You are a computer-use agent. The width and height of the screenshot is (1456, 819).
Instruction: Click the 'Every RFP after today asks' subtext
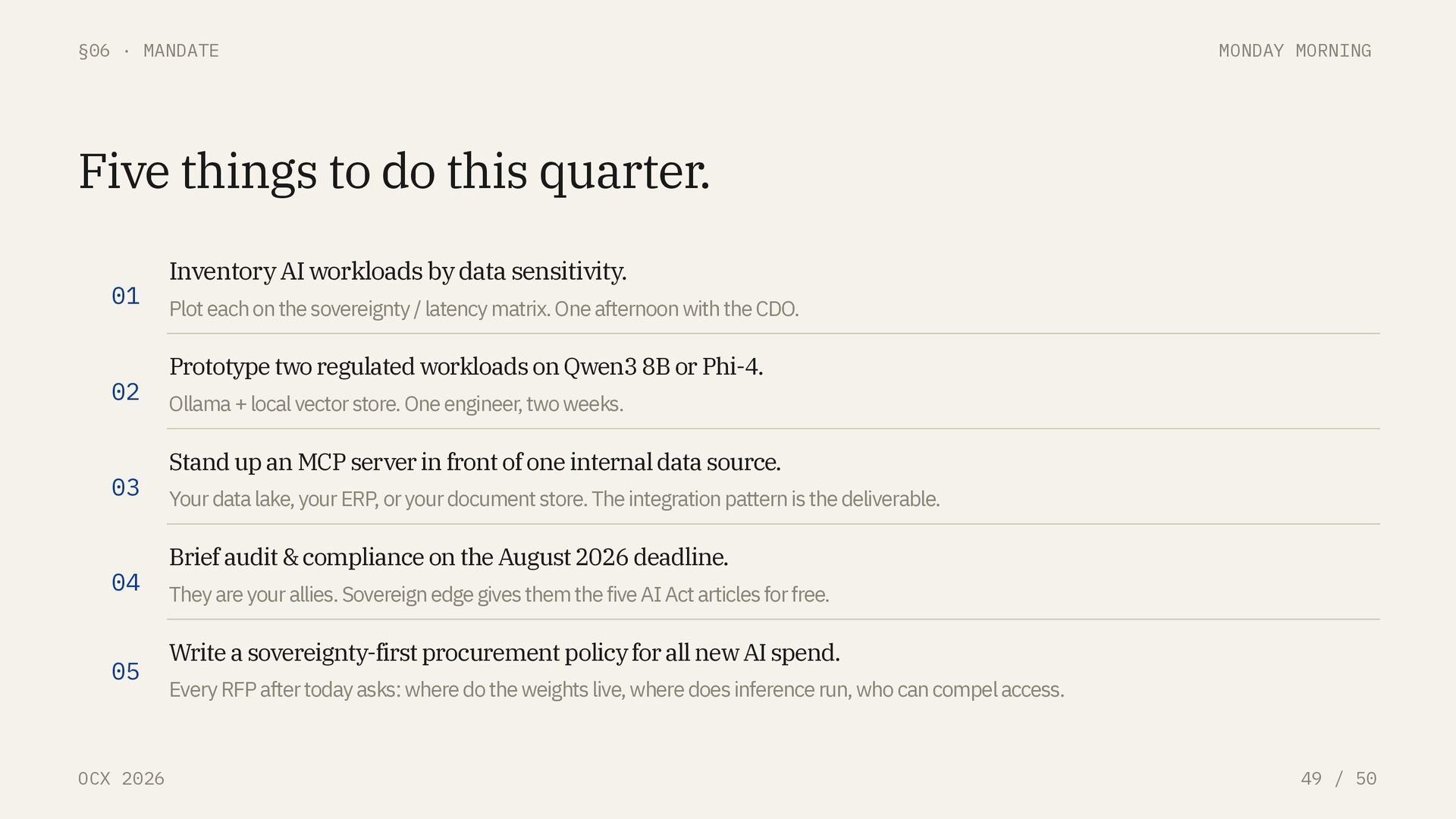pyautogui.click(x=617, y=690)
